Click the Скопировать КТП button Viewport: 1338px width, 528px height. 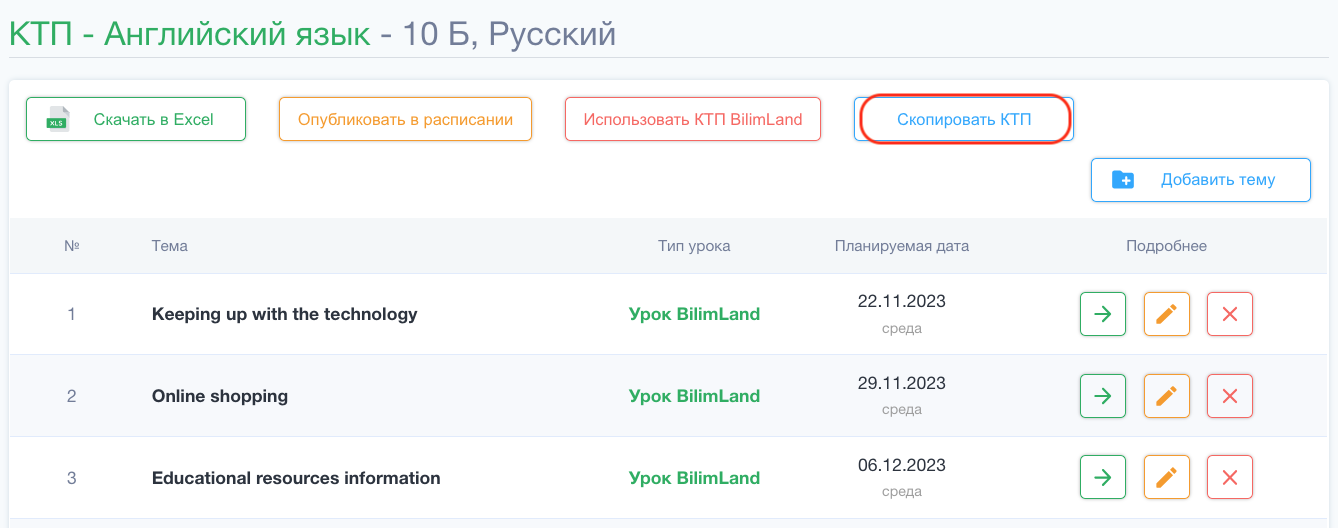tap(964, 119)
